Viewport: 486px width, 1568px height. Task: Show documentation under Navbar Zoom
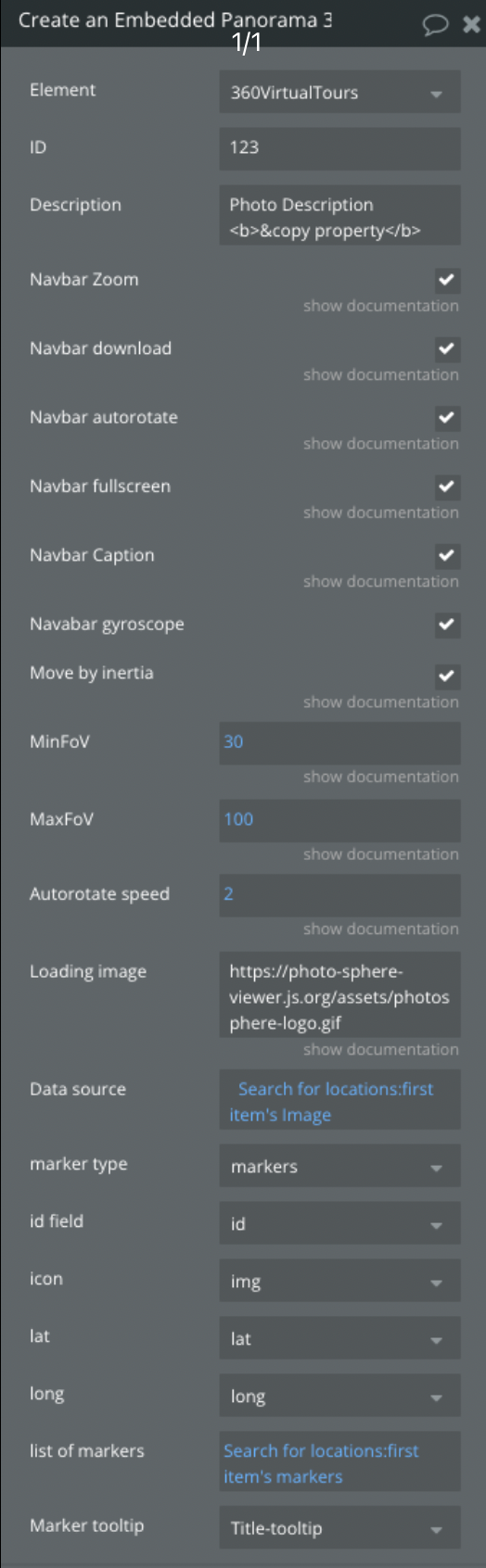380,306
